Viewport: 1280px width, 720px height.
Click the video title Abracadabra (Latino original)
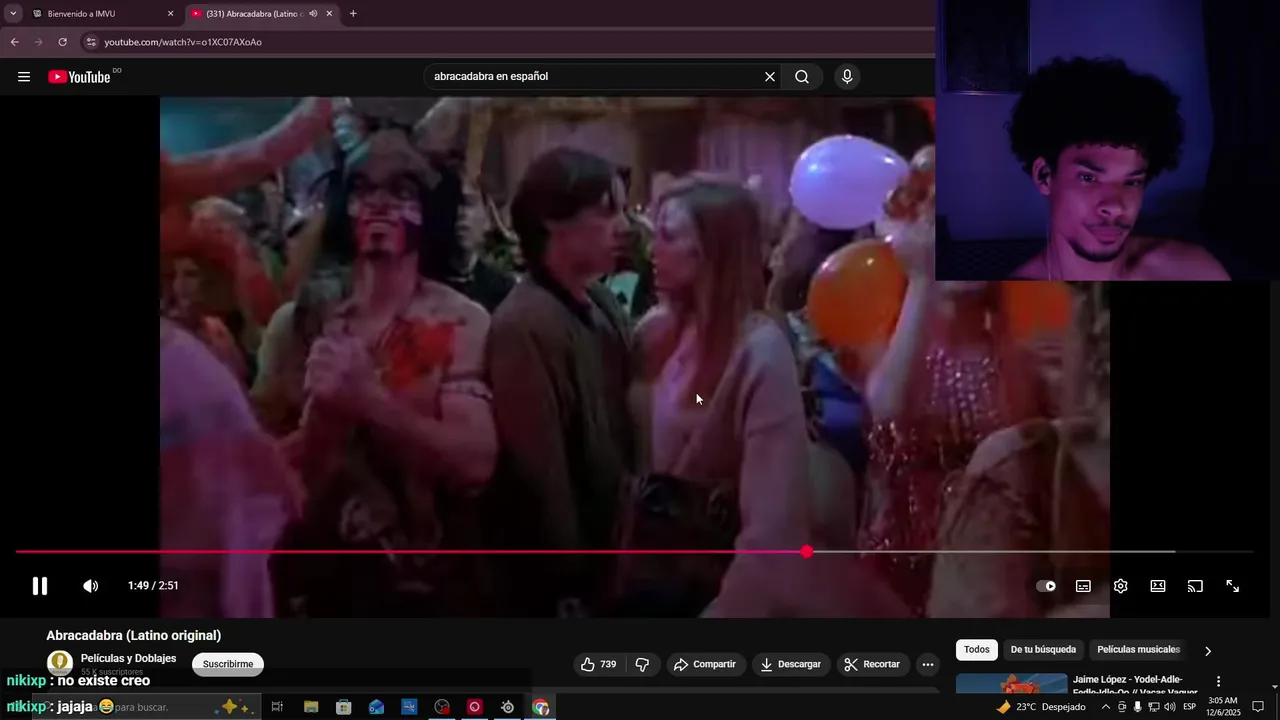click(x=134, y=635)
